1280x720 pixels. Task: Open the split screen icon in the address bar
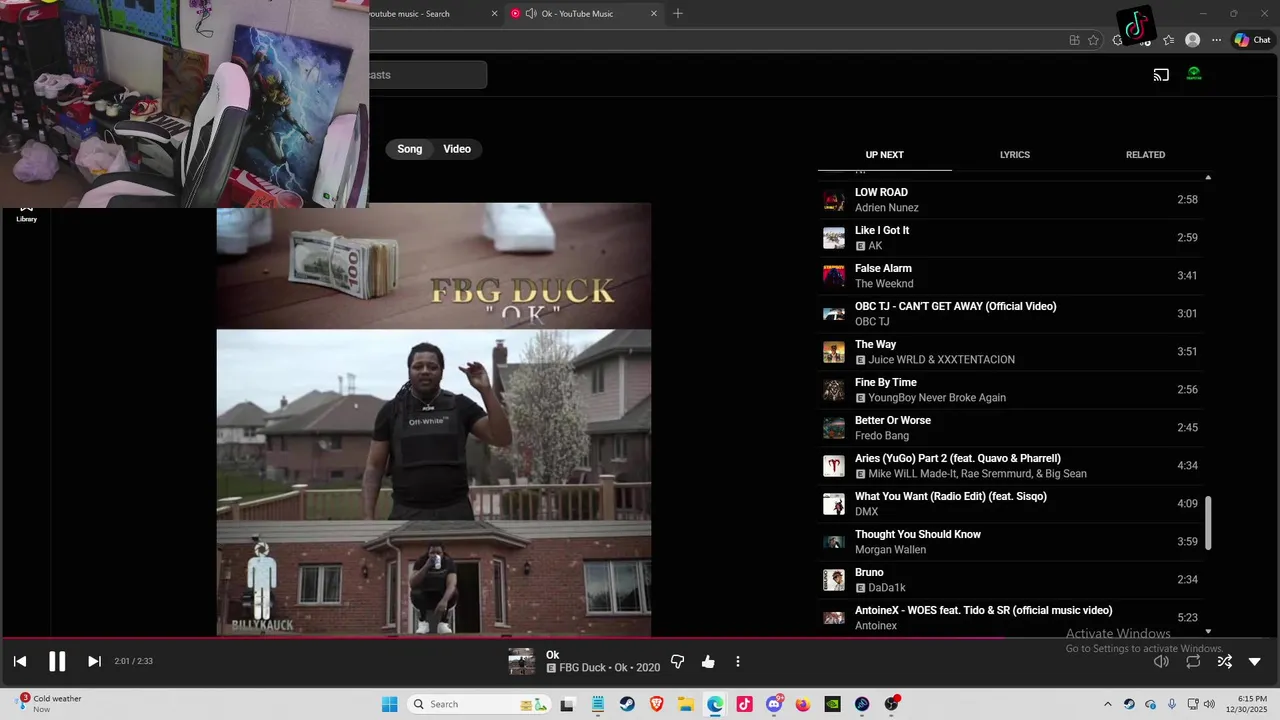pos(1074,40)
